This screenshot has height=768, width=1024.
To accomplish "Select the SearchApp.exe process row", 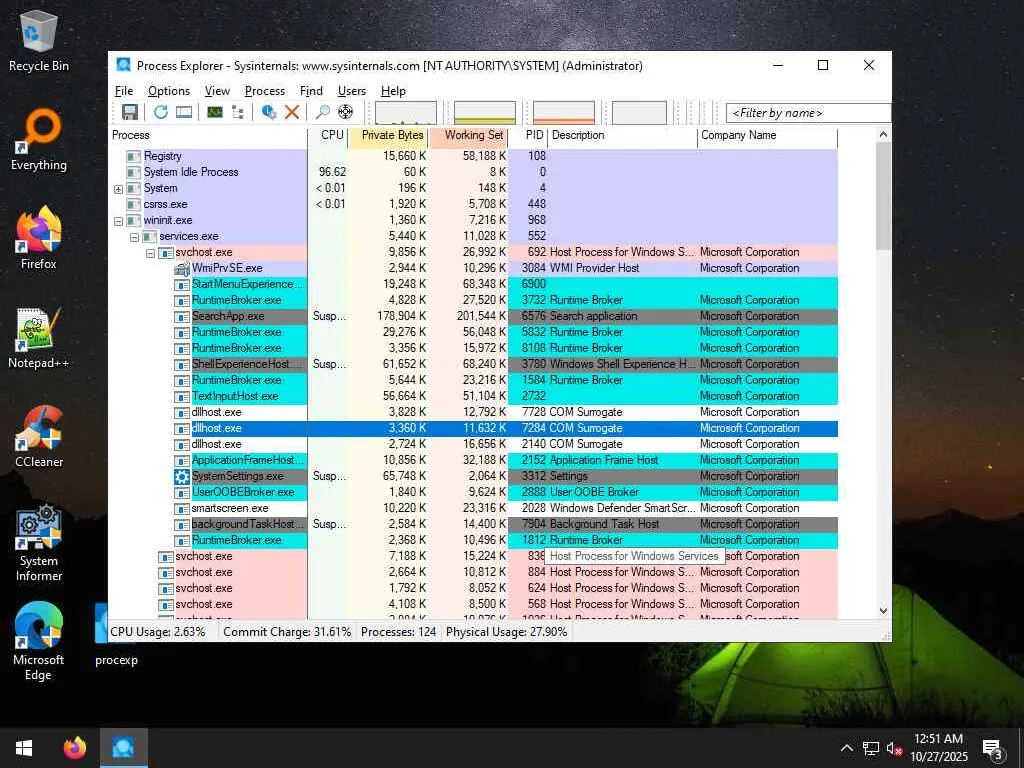I will [473, 316].
